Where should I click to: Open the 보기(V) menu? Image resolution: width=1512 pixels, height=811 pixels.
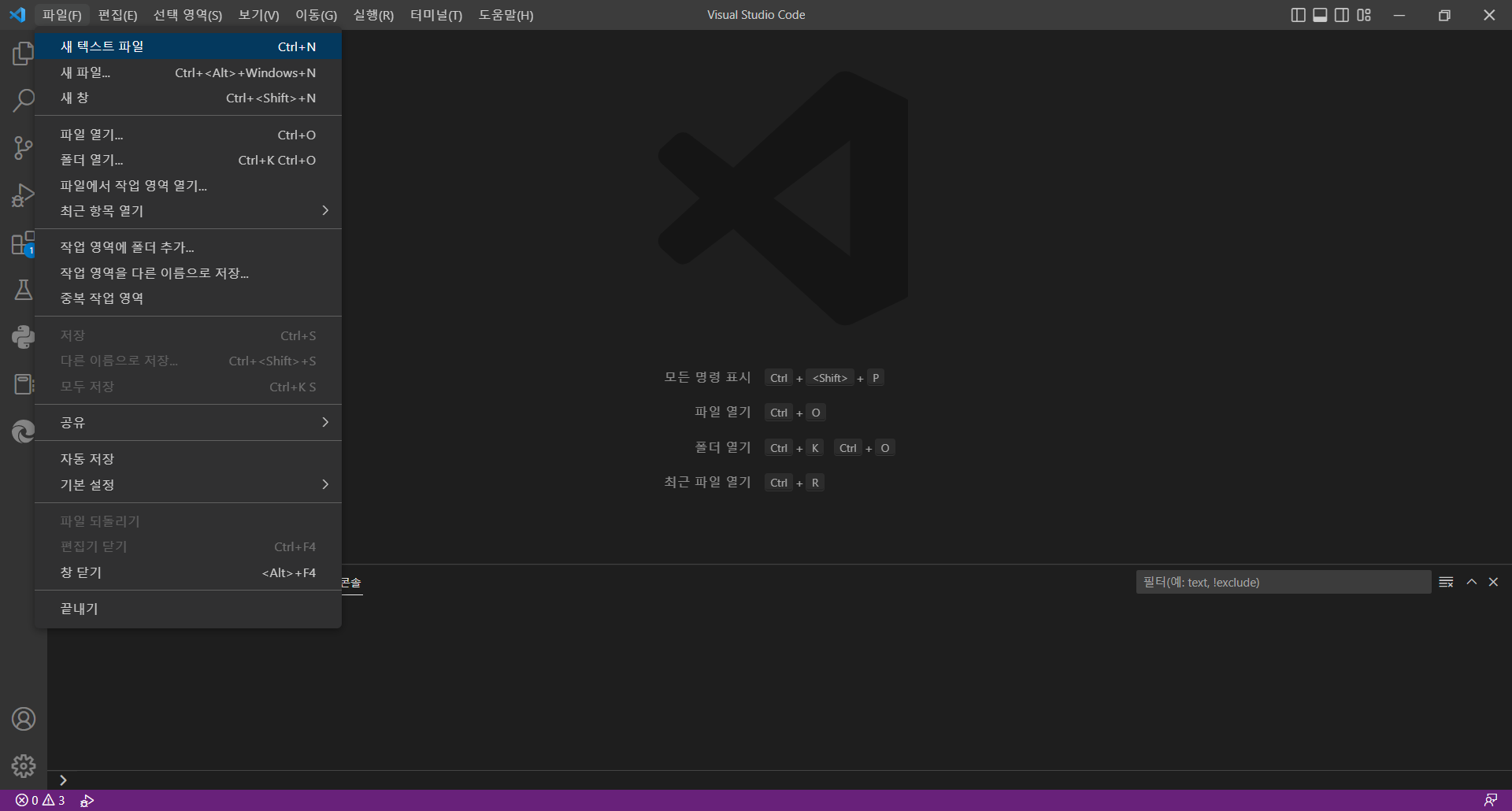pyautogui.click(x=258, y=15)
